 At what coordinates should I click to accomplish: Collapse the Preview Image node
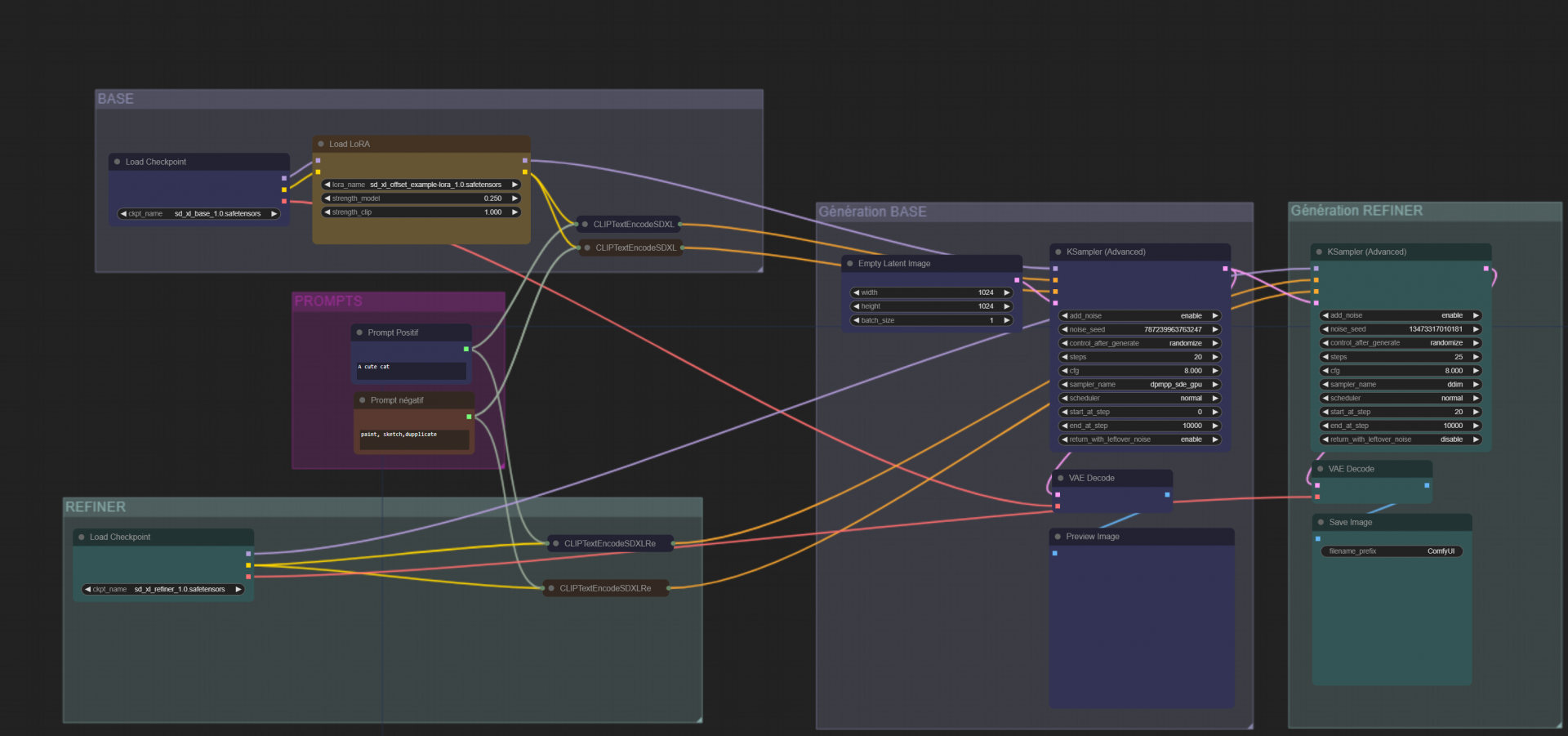[x=1057, y=537]
